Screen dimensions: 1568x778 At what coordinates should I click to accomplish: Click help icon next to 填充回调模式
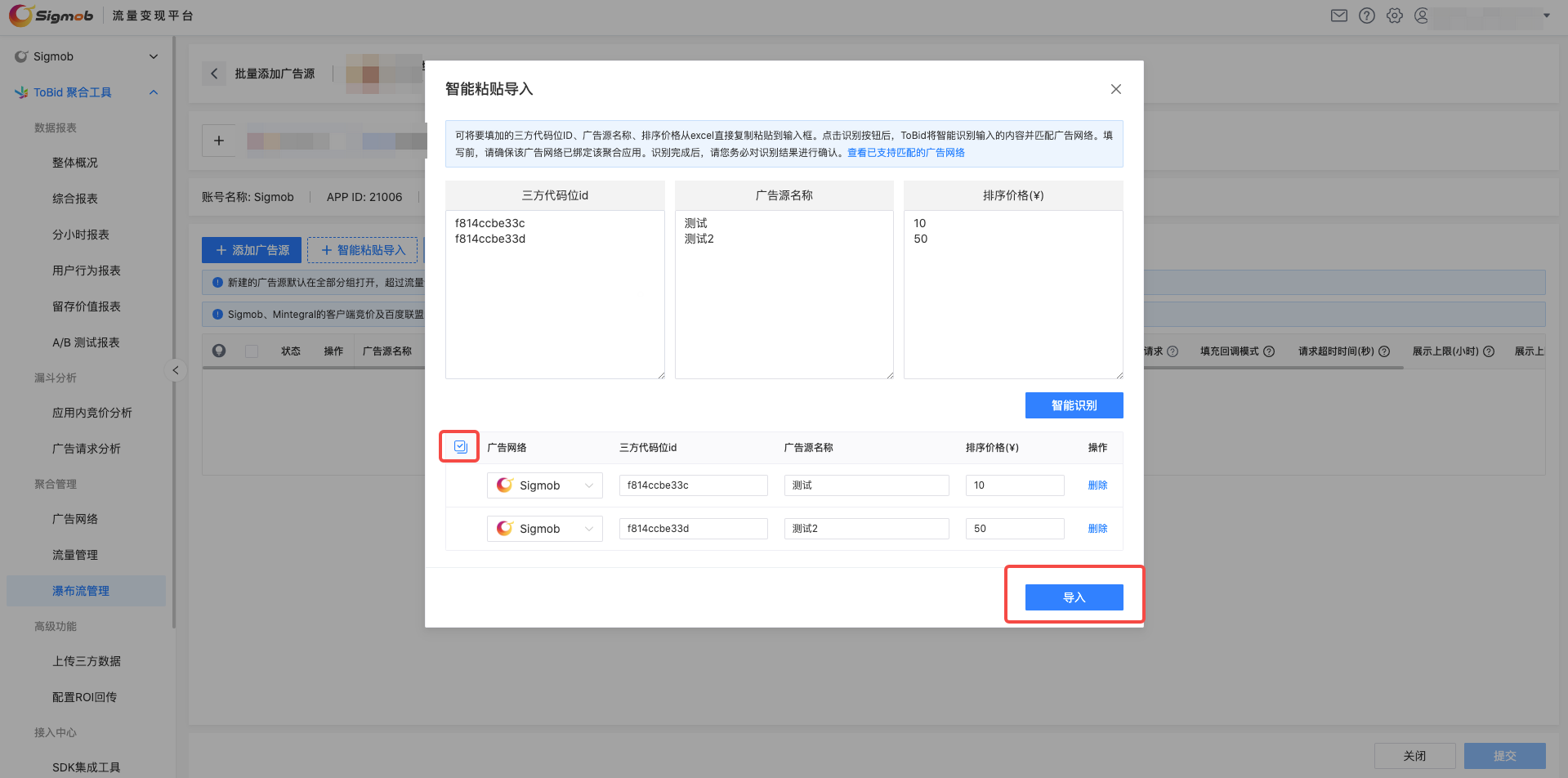pos(1269,351)
